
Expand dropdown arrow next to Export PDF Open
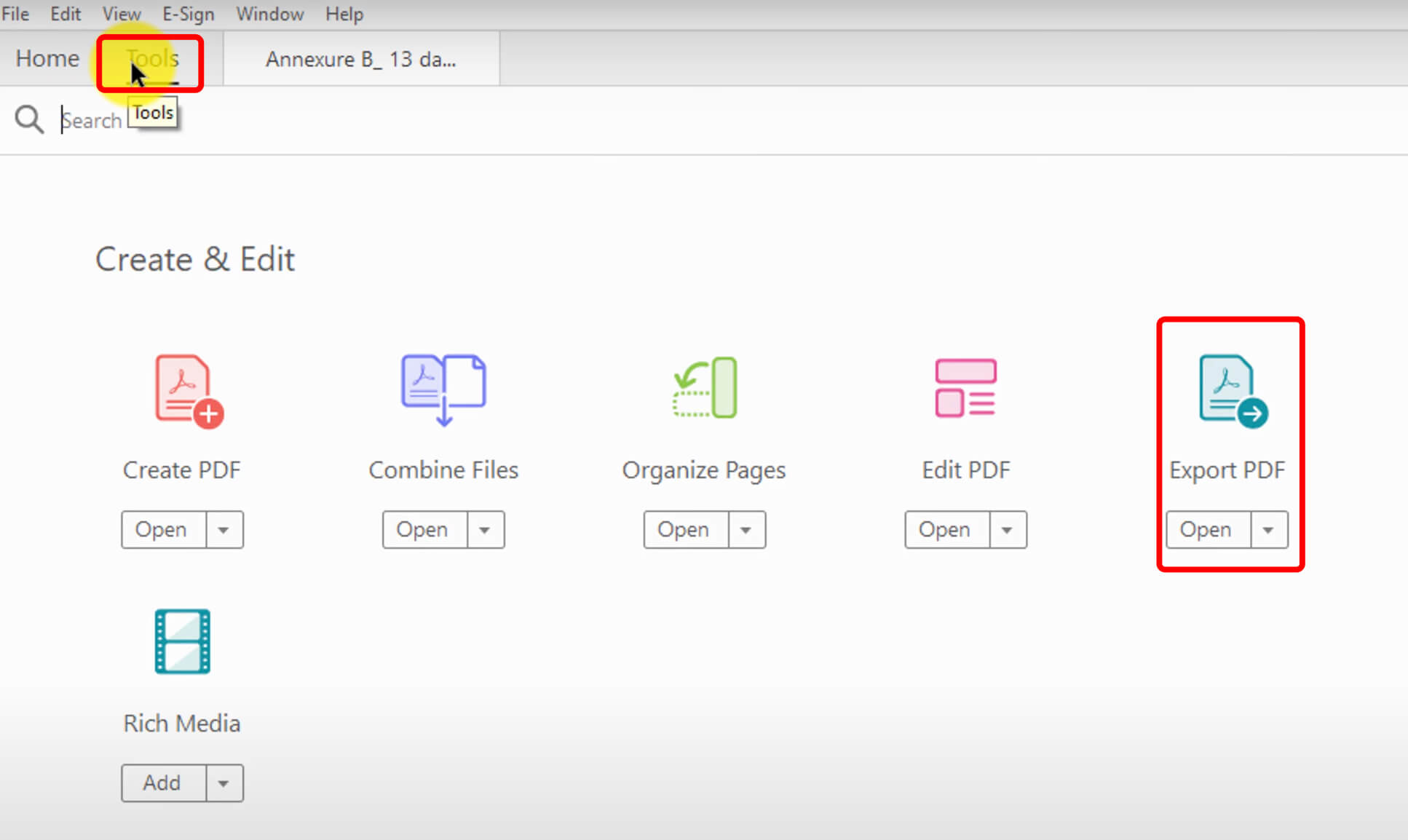click(1270, 529)
